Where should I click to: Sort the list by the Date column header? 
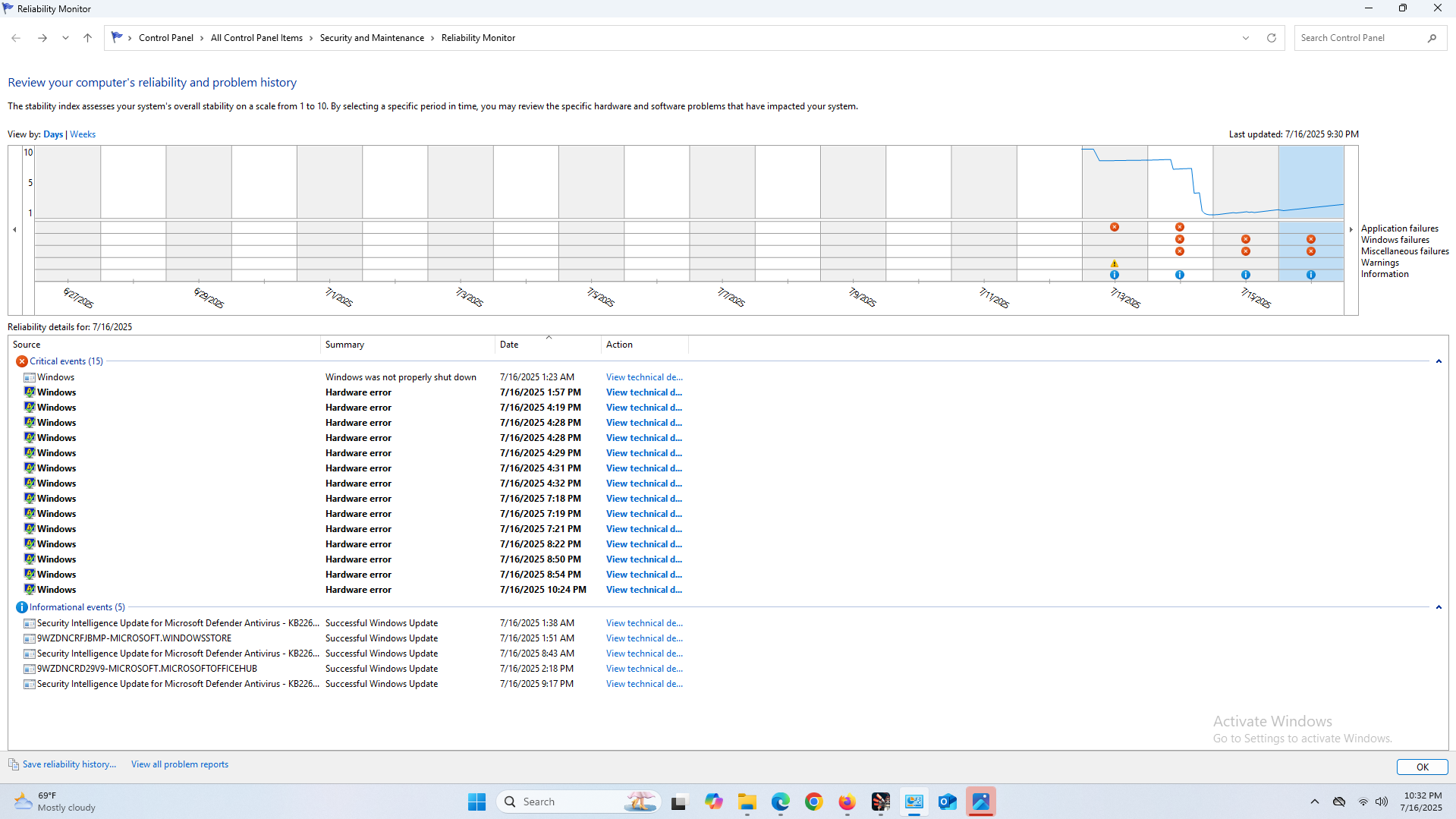click(509, 345)
